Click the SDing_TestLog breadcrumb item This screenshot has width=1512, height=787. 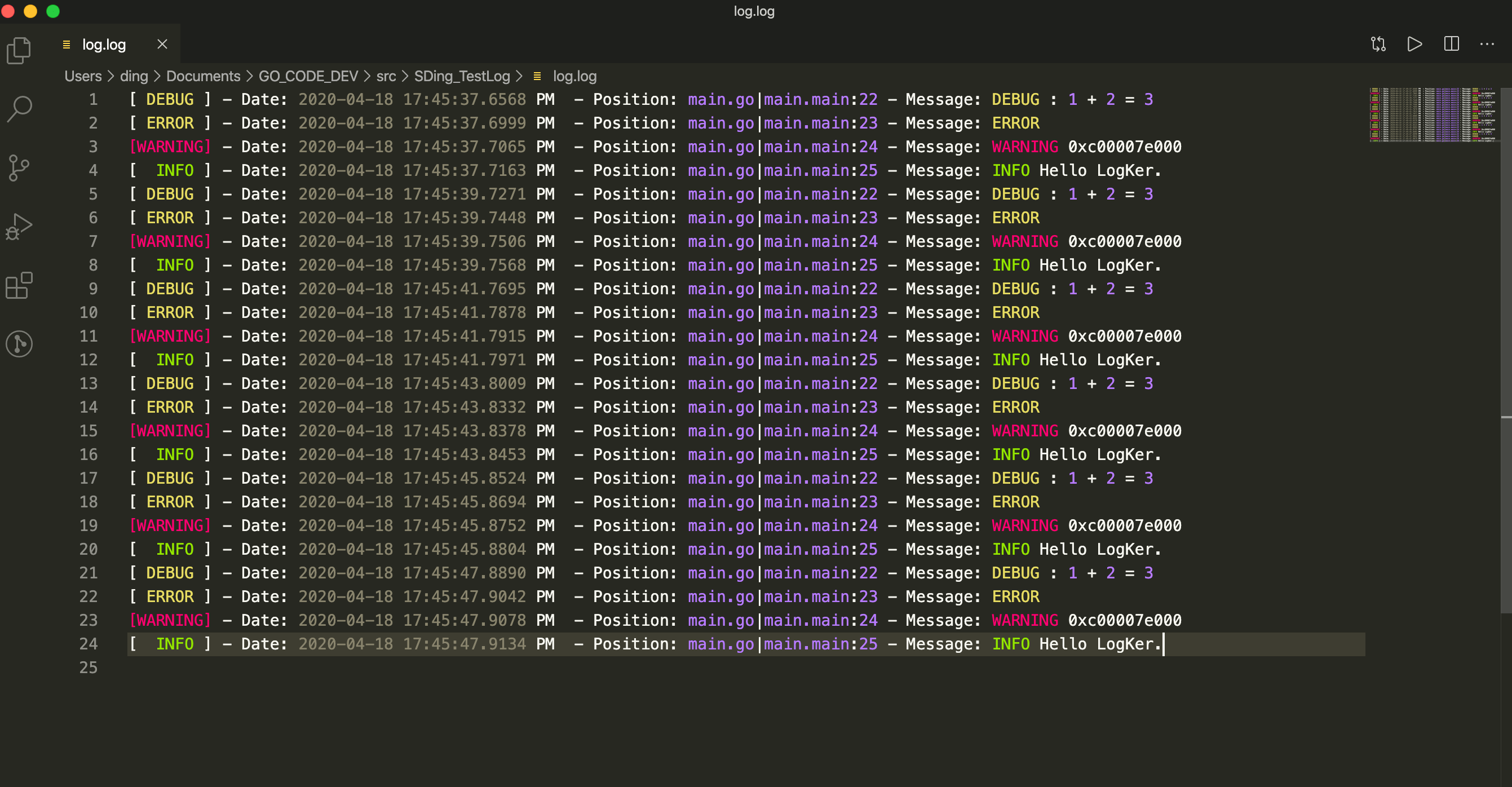[x=462, y=76]
